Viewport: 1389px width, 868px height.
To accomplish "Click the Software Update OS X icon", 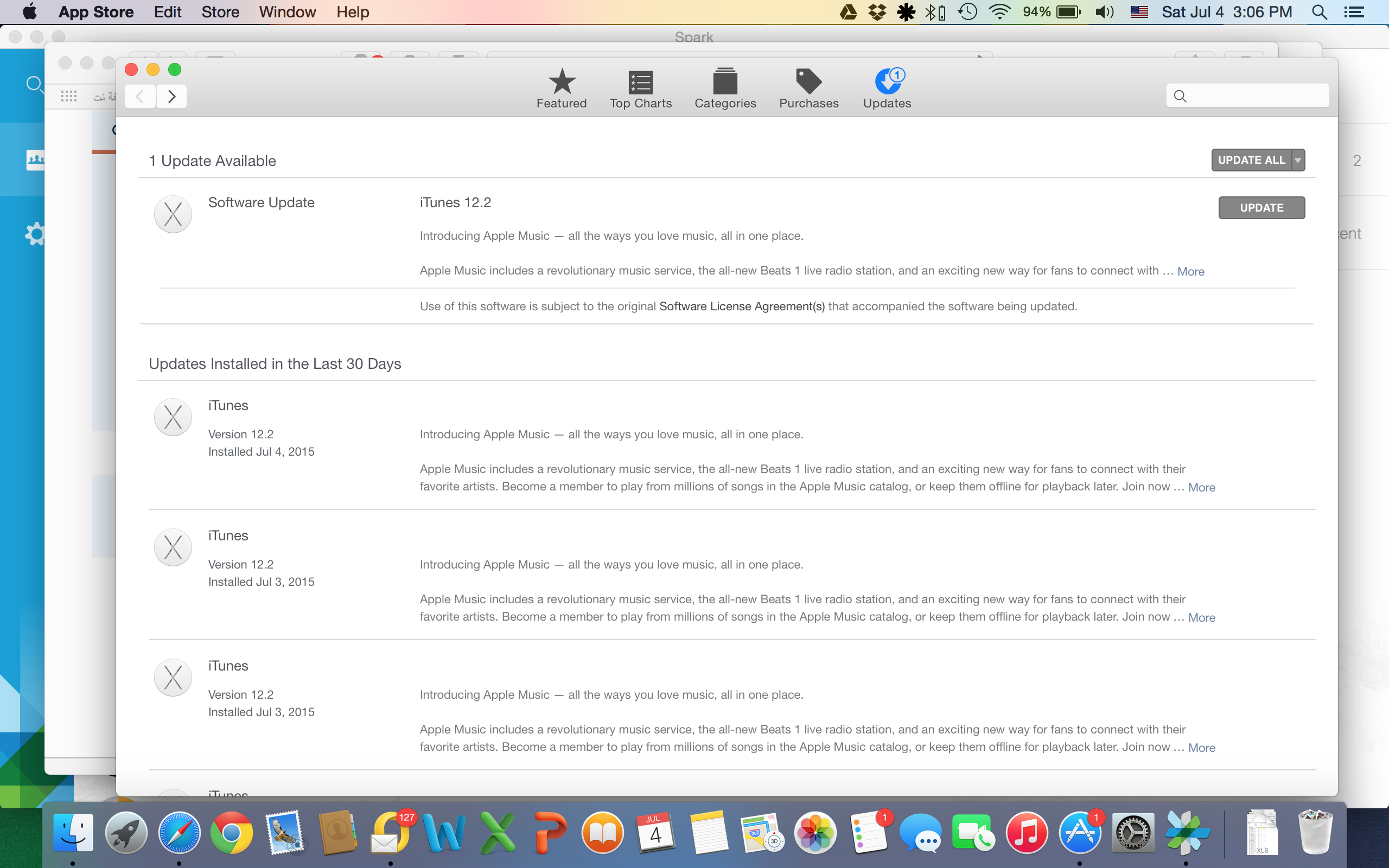I will (x=173, y=215).
